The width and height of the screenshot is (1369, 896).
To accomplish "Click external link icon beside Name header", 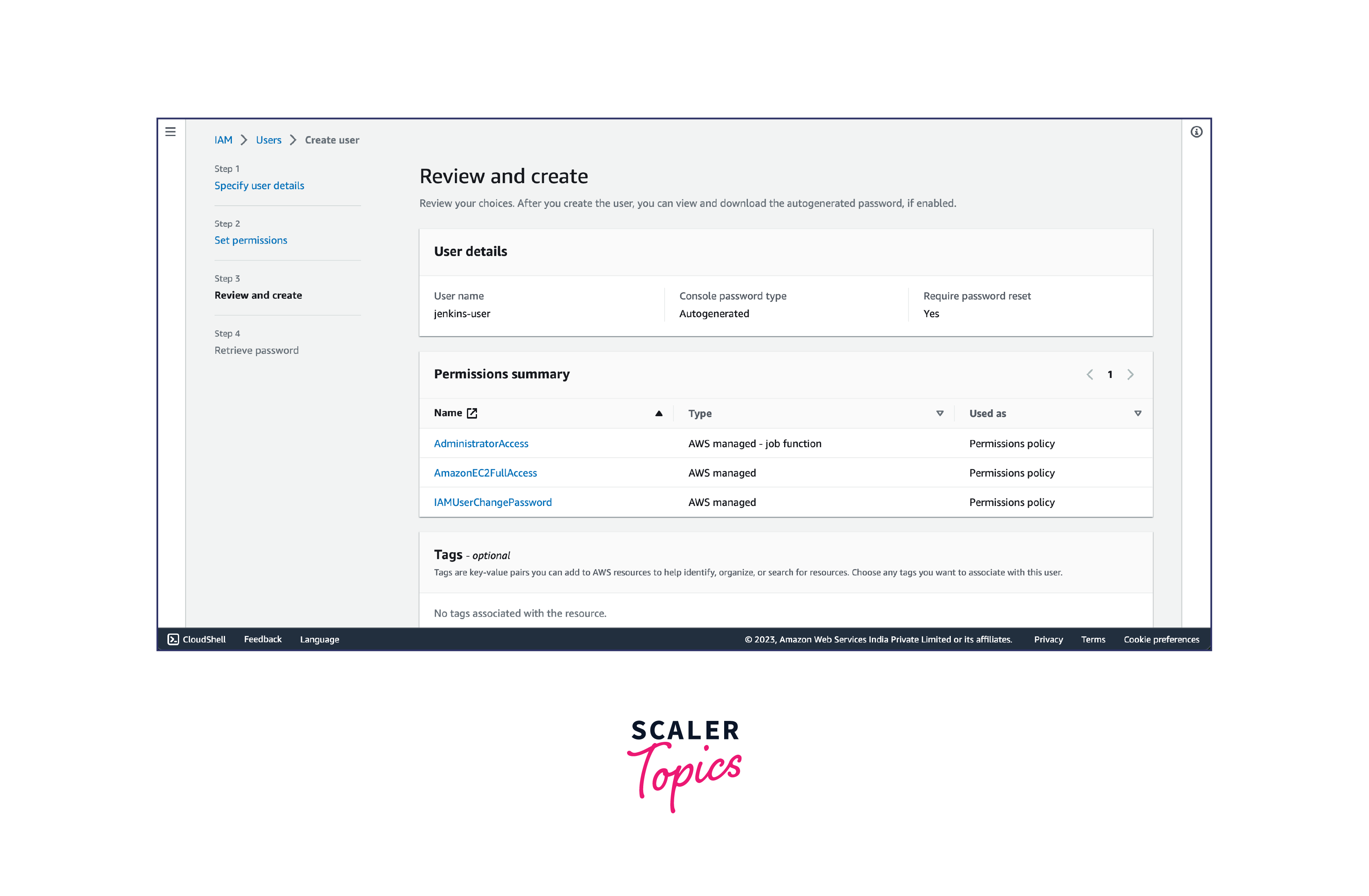I will [x=472, y=413].
